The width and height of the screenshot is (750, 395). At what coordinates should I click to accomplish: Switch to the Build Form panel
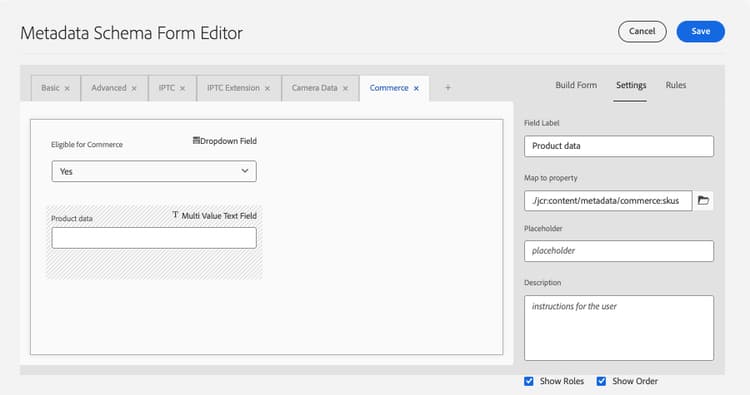576,85
